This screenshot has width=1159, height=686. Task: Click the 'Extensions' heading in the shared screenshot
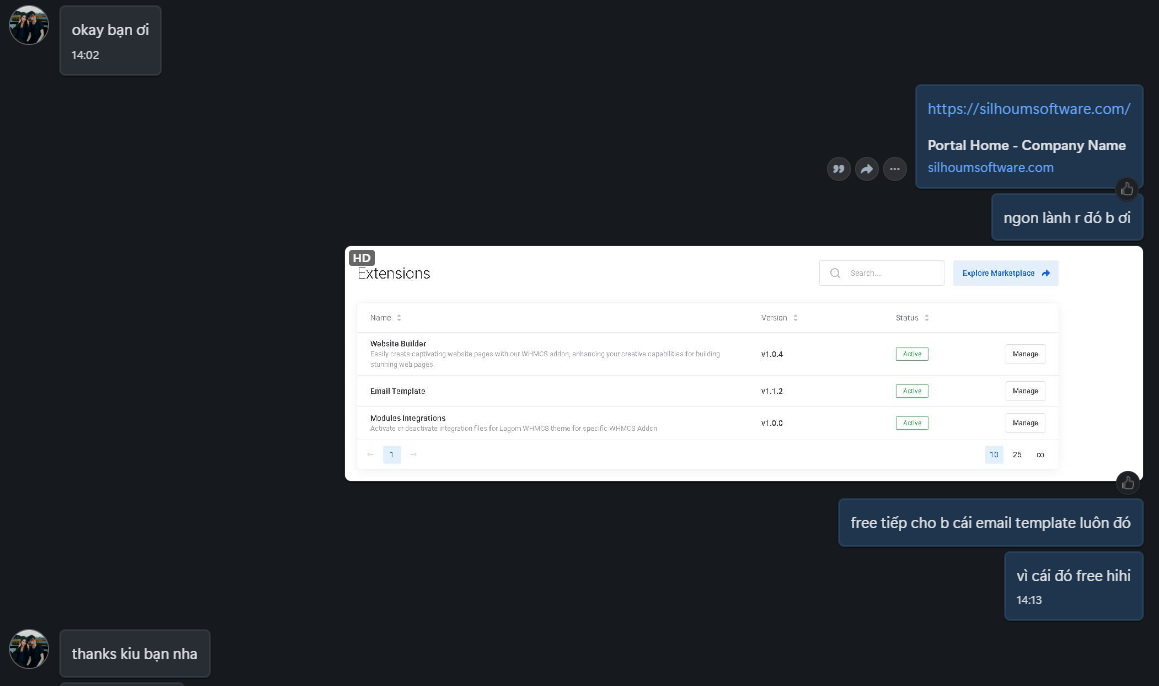(394, 274)
